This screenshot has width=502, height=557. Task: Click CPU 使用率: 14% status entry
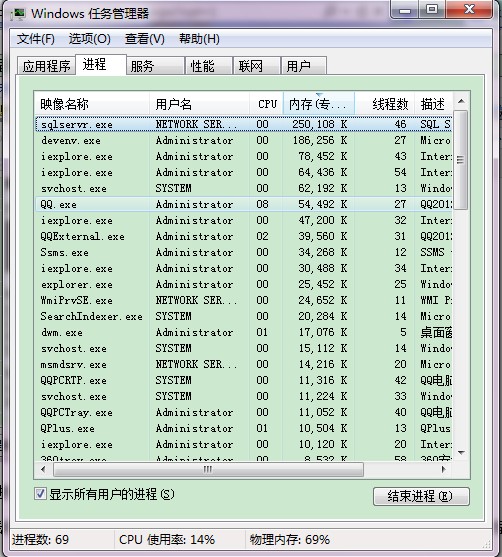[x=167, y=540]
